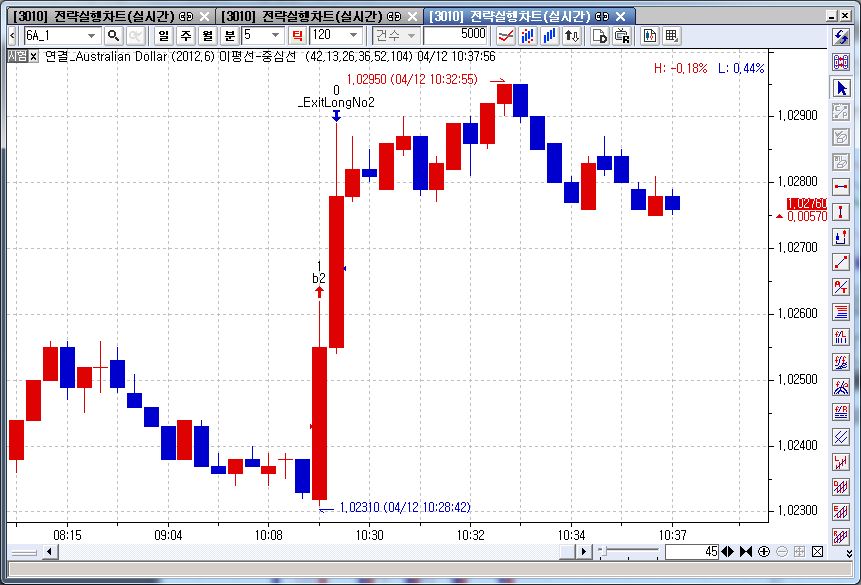Click the 주 (weekly) period button
The width and height of the screenshot is (861, 585).
coord(186,35)
